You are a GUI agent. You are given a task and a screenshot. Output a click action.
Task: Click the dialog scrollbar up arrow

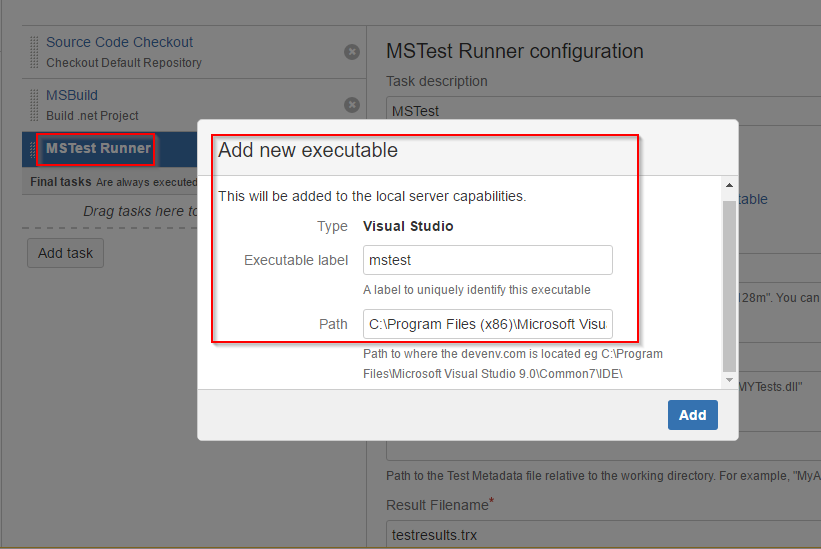coord(729,185)
